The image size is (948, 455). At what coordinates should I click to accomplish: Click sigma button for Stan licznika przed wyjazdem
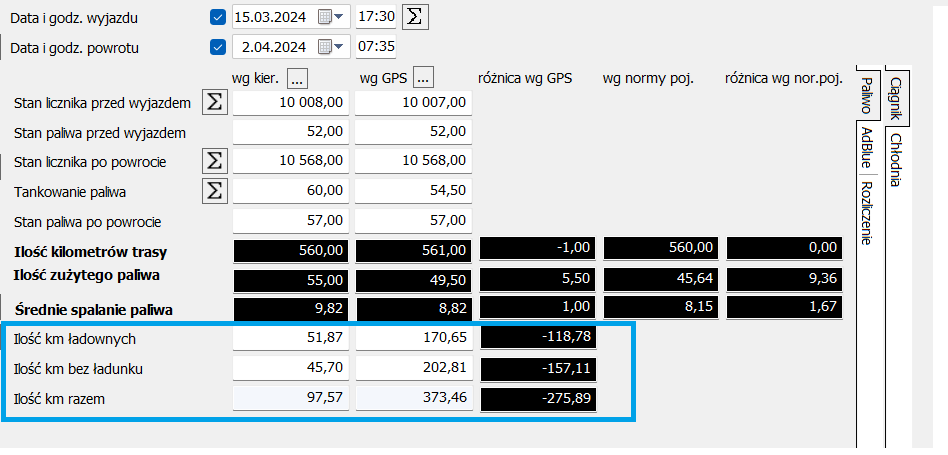(214, 102)
